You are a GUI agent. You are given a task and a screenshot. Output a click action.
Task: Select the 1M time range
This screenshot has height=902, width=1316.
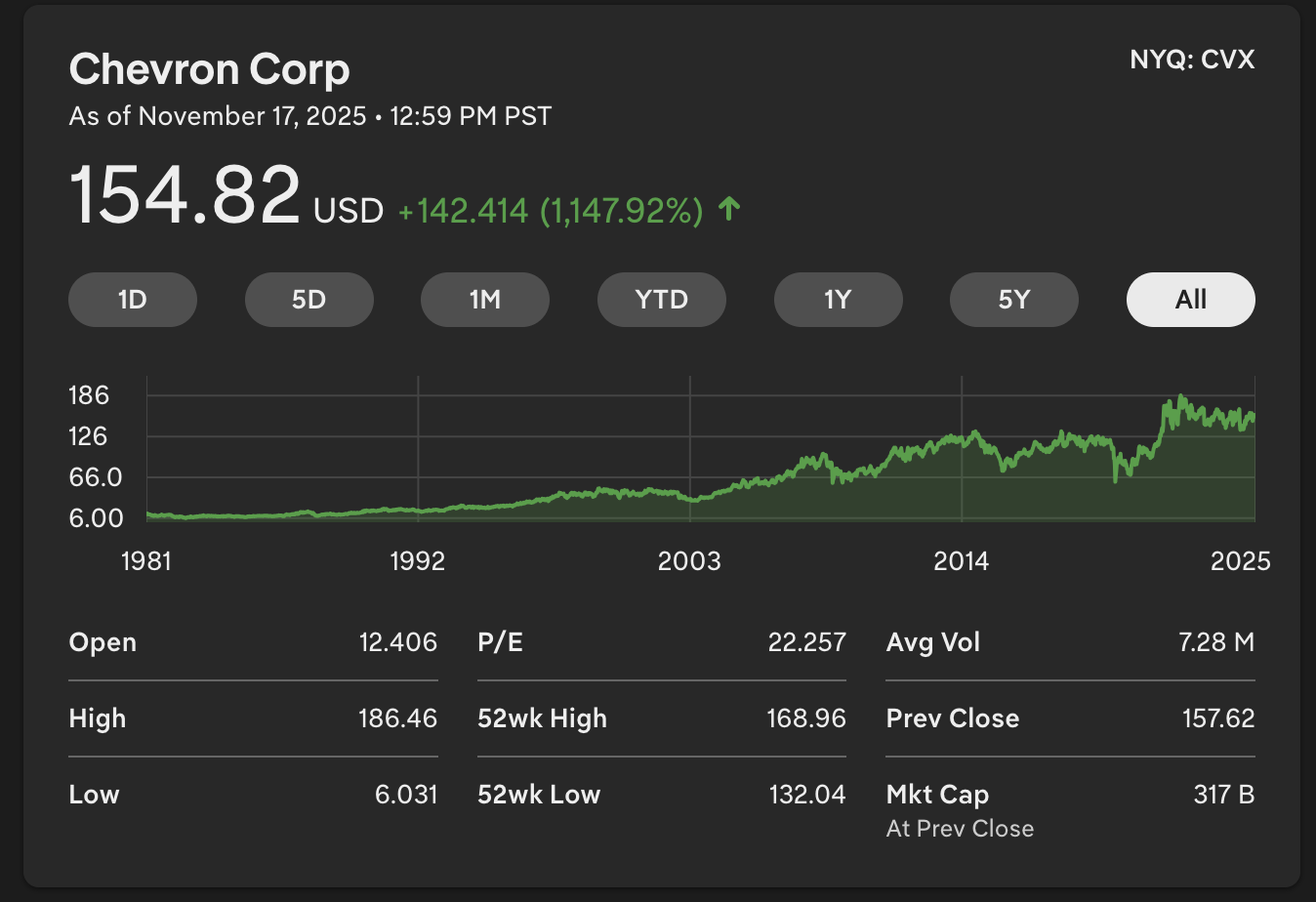click(x=485, y=300)
